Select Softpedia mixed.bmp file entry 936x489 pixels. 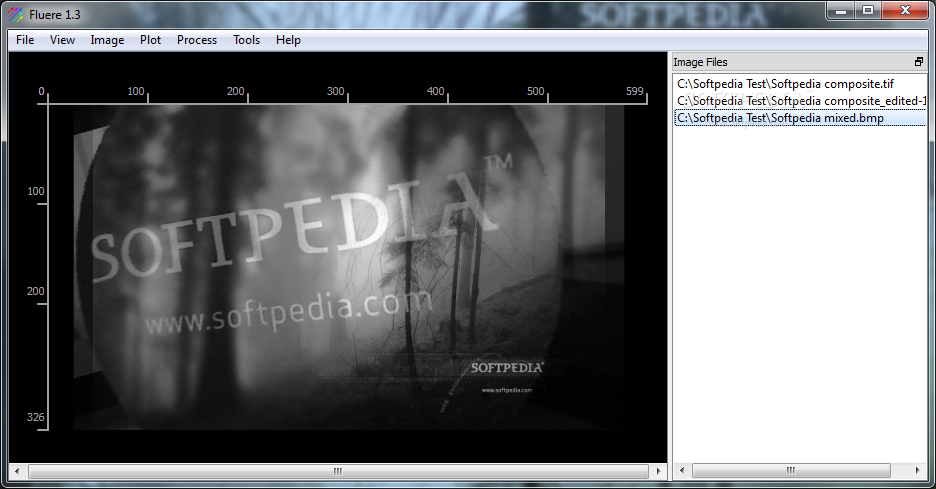pos(800,118)
